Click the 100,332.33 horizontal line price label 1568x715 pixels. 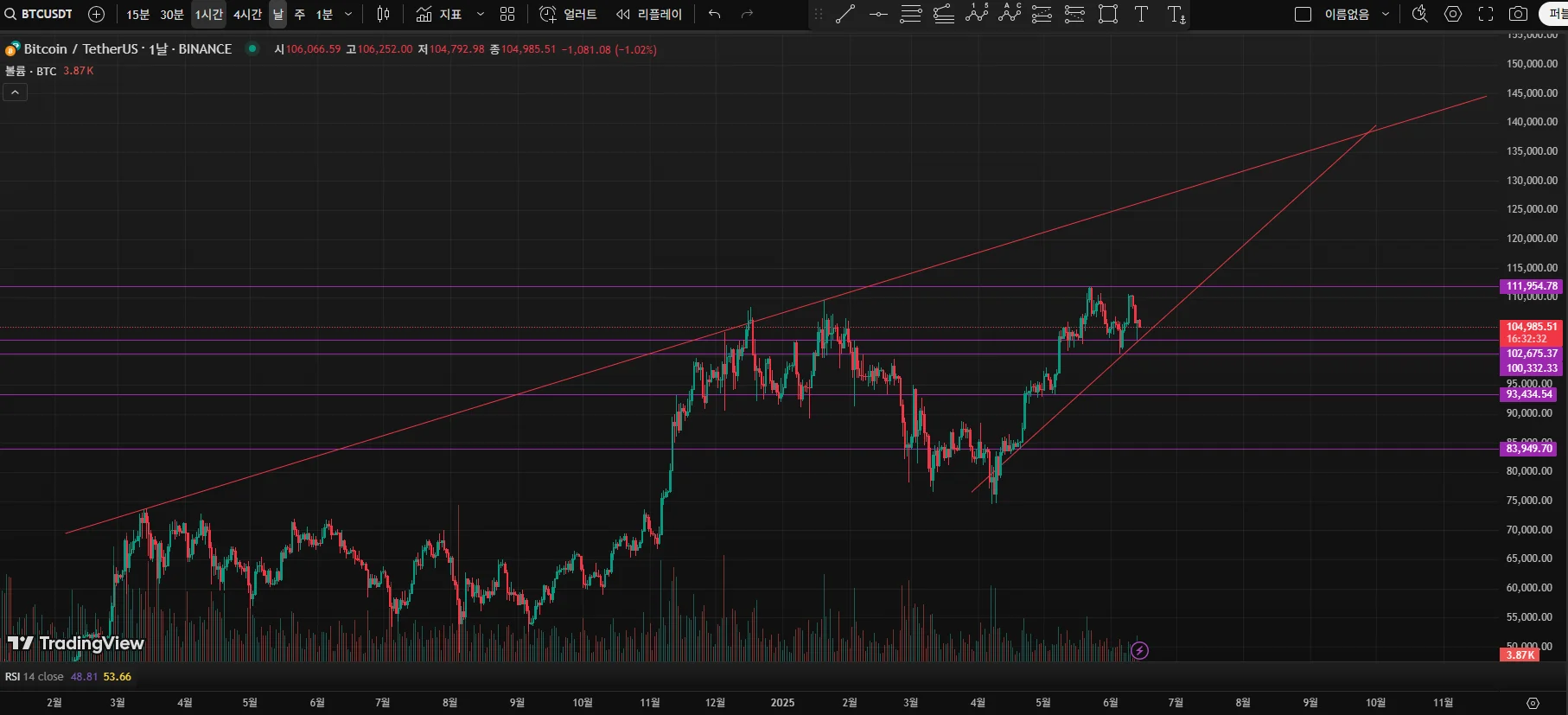pos(1532,368)
